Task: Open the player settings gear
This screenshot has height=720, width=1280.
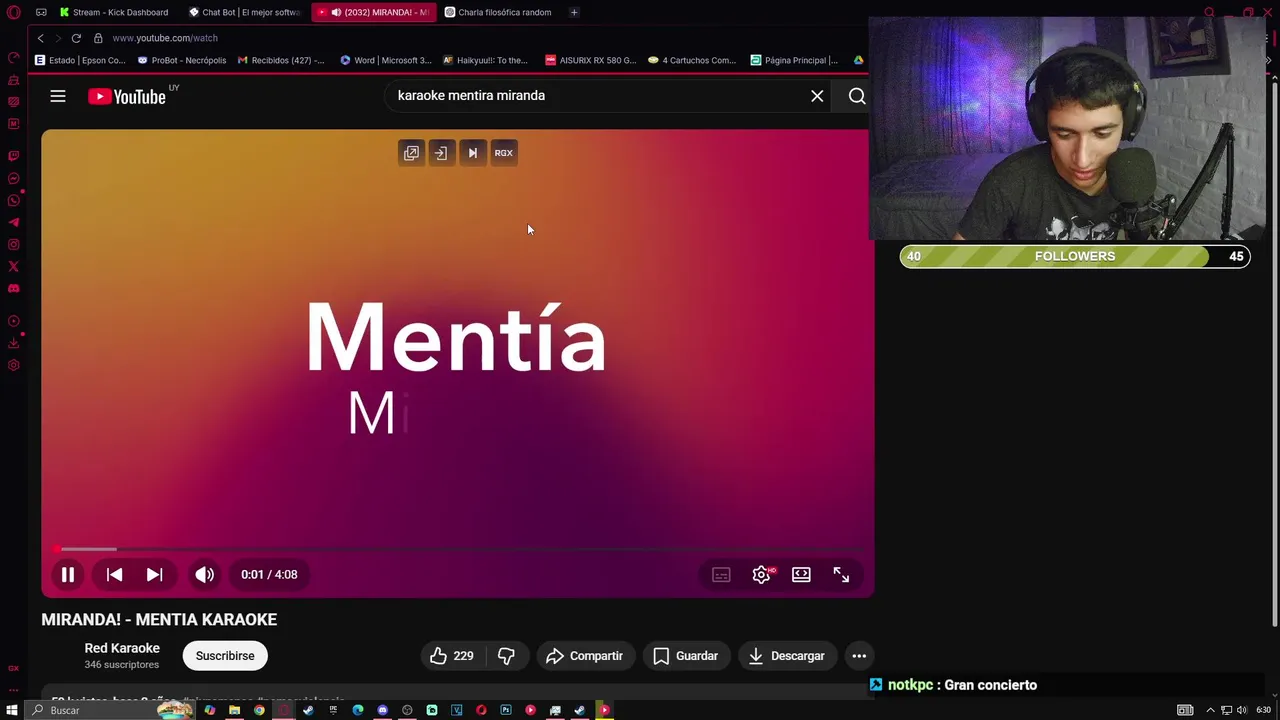Action: pyautogui.click(x=761, y=575)
